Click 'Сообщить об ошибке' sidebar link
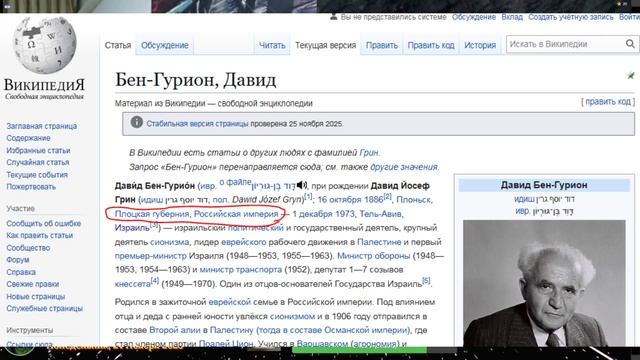Screen dimensions: 640x360 point(44,223)
